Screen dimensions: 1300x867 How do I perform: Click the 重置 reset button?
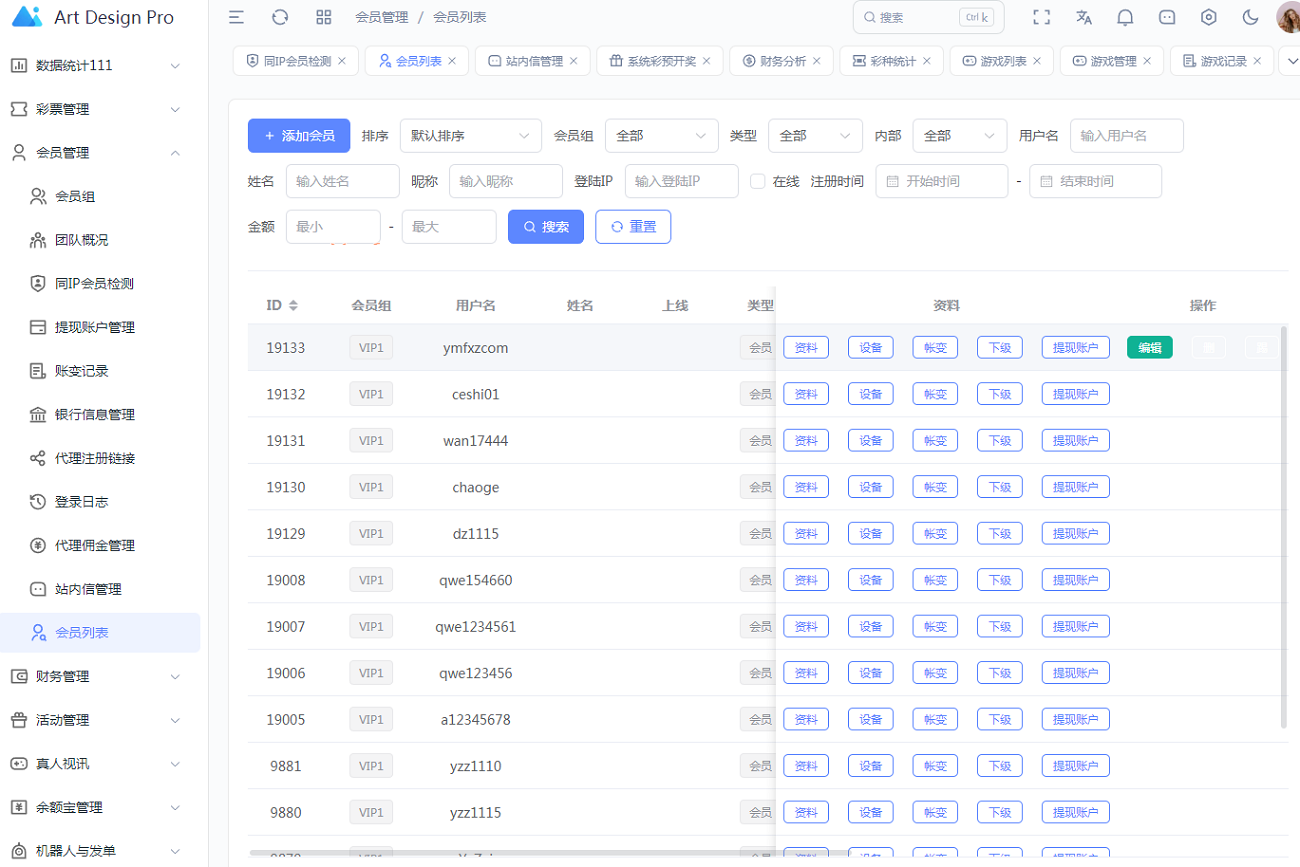pos(633,227)
